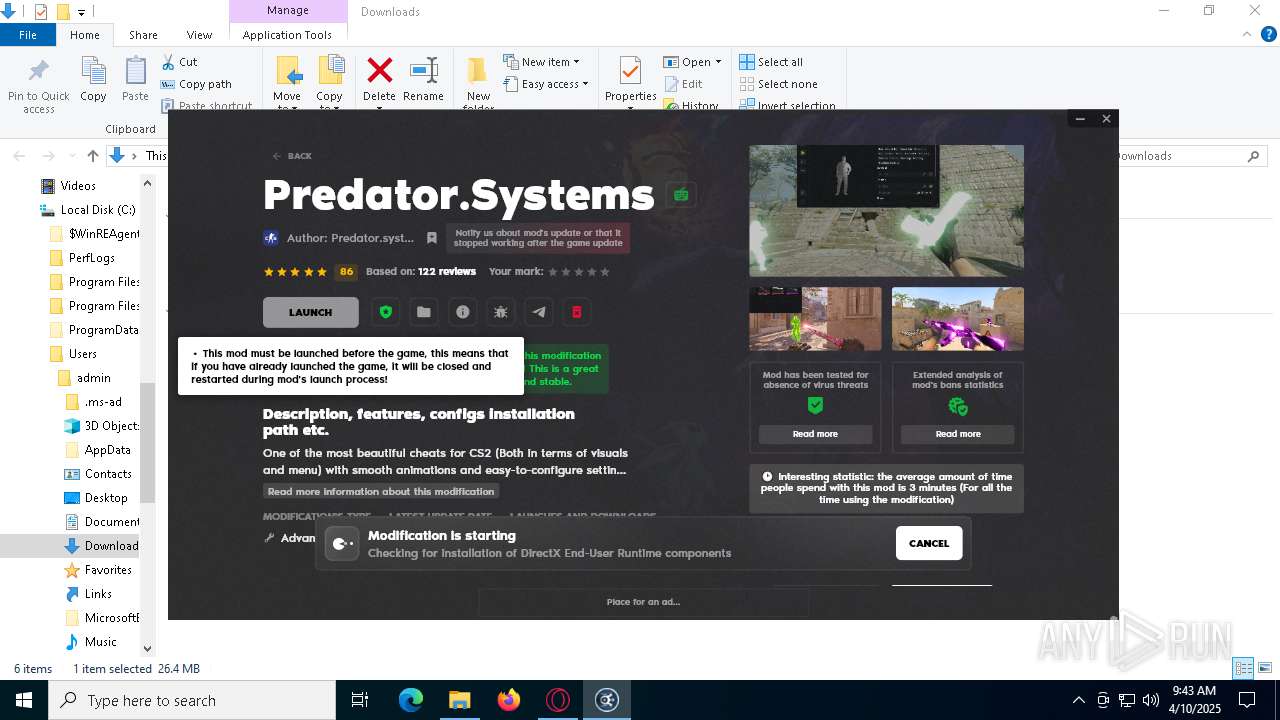The image size is (1280, 720).
Task: Report a bug using the bug icon
Action: click(501, 312)
